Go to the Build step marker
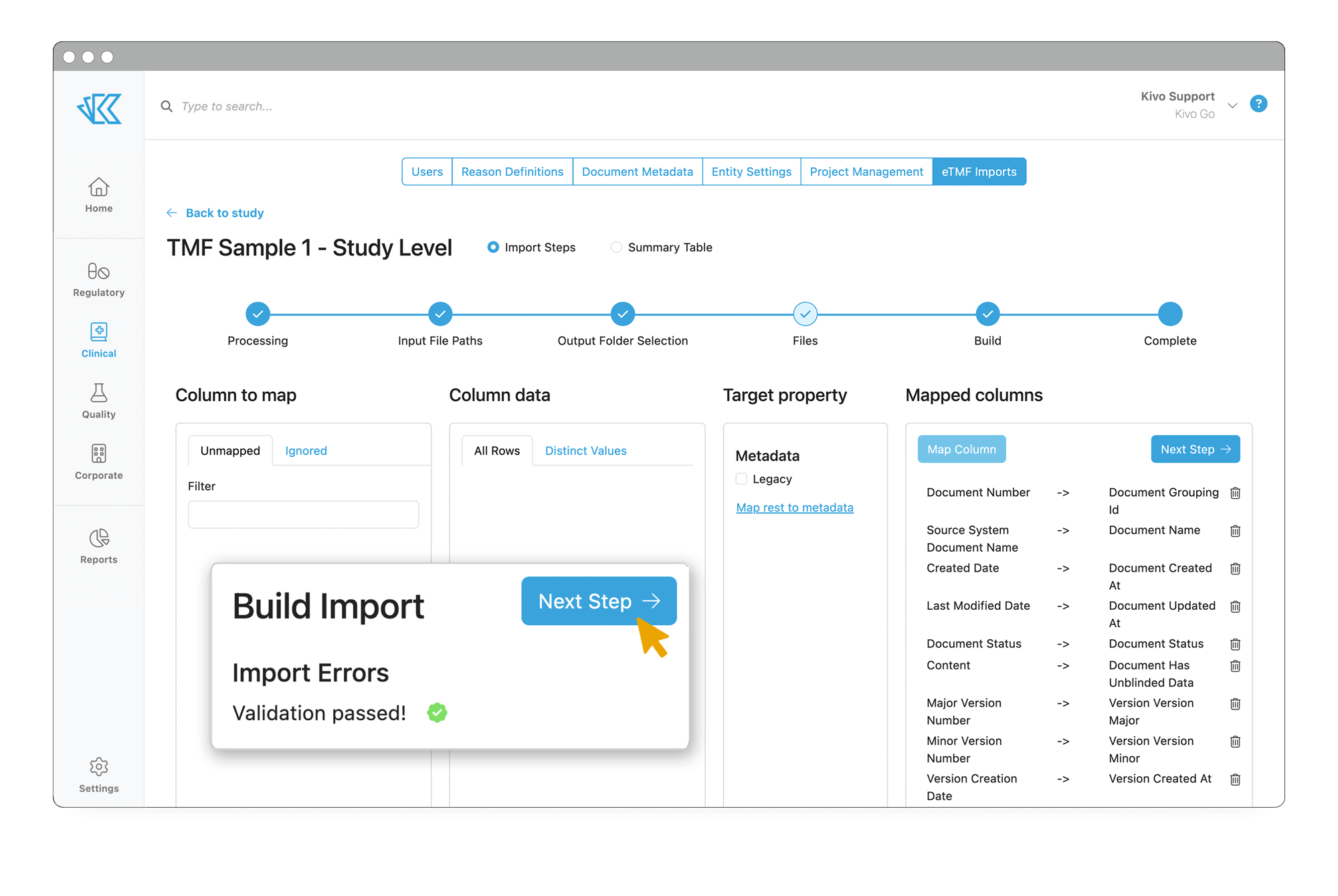The height and width of the screenshot is (896, 1338). tap(987, 314)
